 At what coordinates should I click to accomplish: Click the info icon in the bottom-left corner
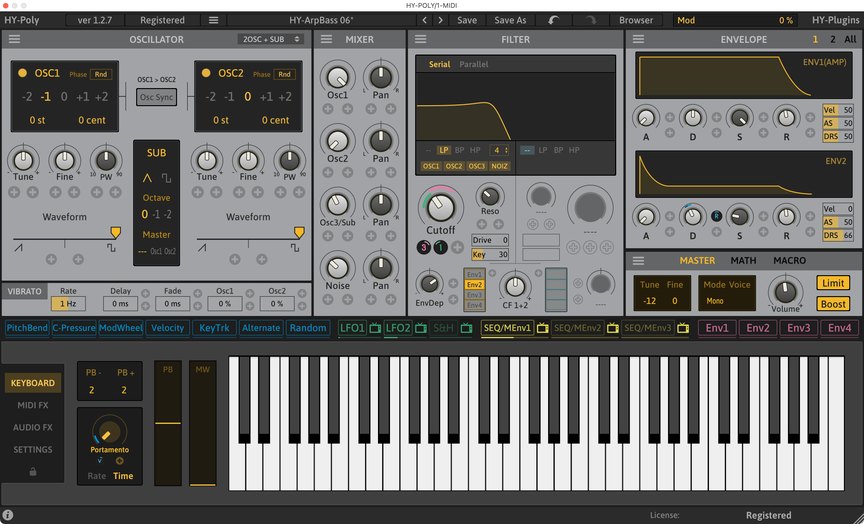click(x=8, y=515)
